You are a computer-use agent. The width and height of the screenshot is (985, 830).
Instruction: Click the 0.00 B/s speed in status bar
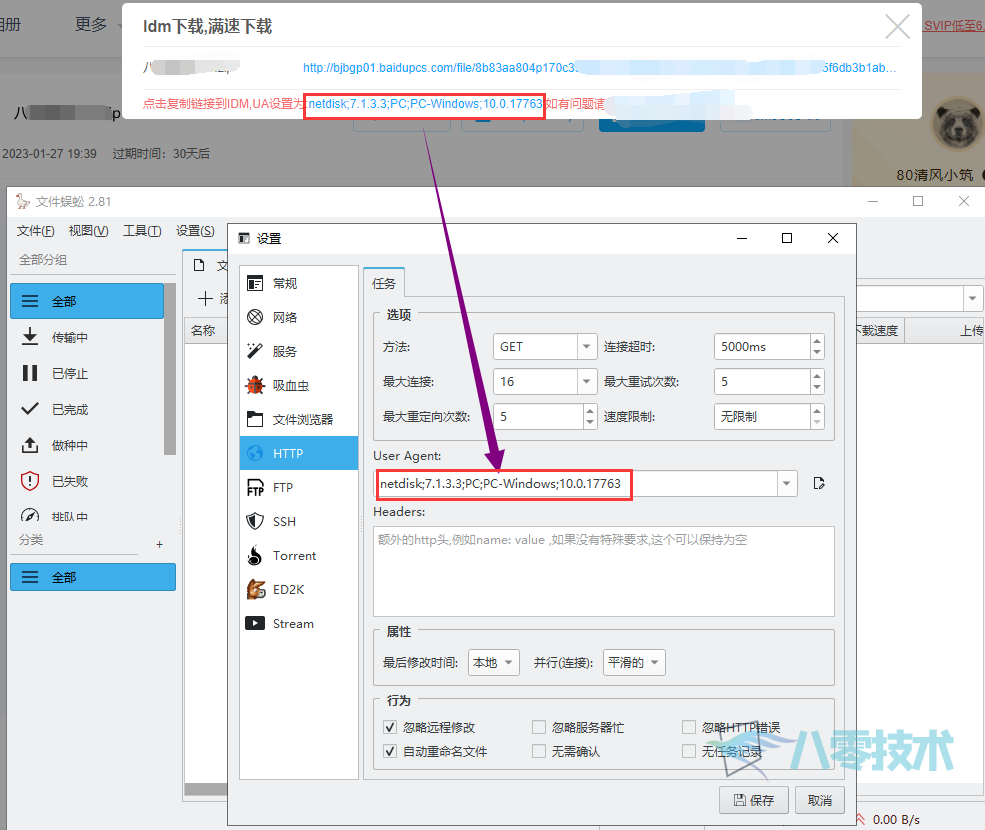pyautogui.click(x=896, y=819)
